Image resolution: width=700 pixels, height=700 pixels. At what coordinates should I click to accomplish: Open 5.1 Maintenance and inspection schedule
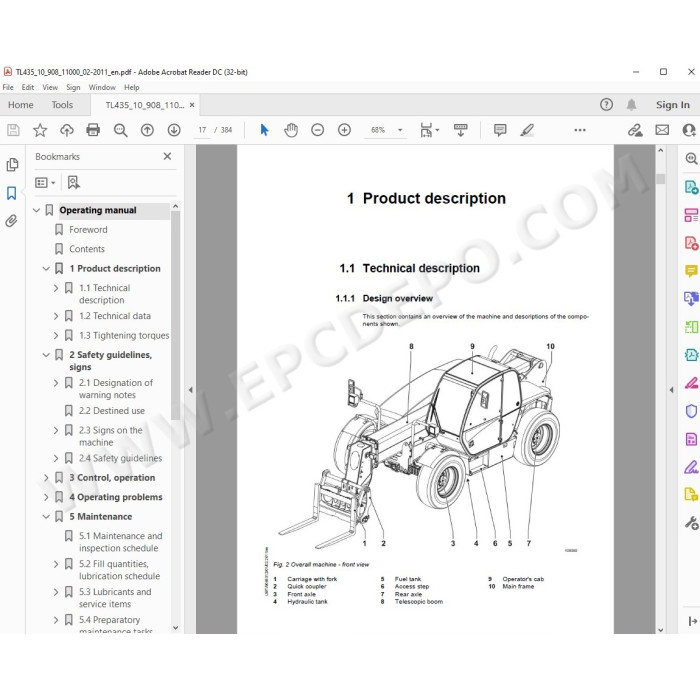[x=121, y=542]
